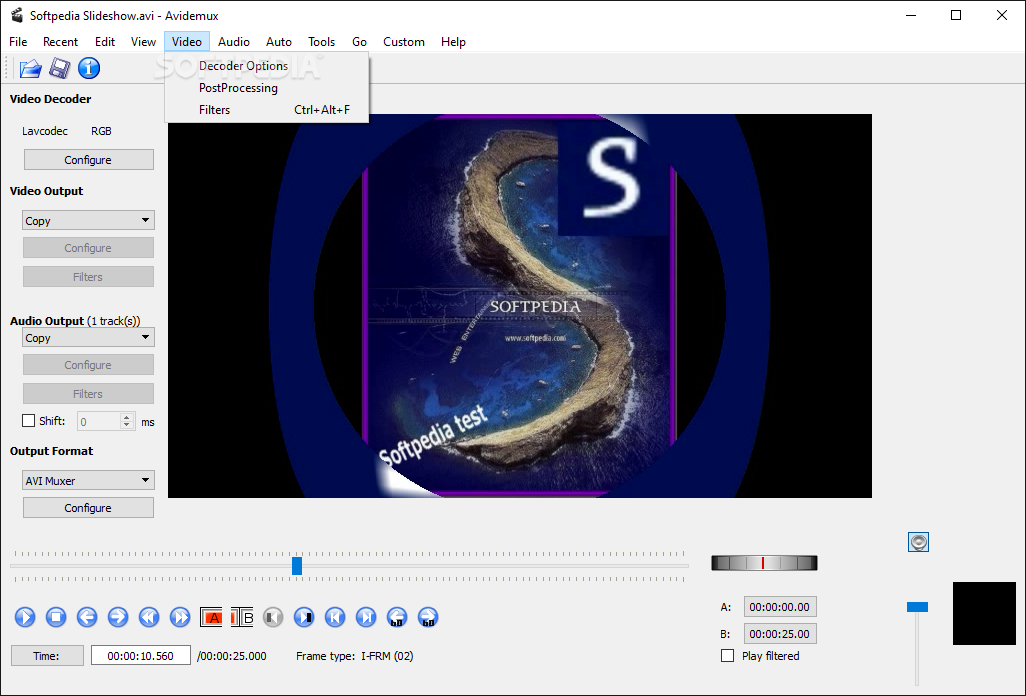Screen dimensions: 1026x696
Task: Increase Shift value with up arrow
Action: 127,417
